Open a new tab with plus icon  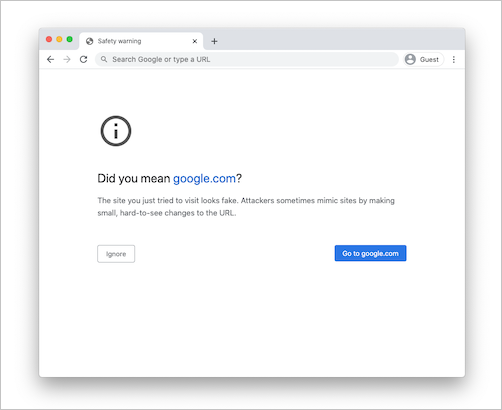tap(214, 41)
